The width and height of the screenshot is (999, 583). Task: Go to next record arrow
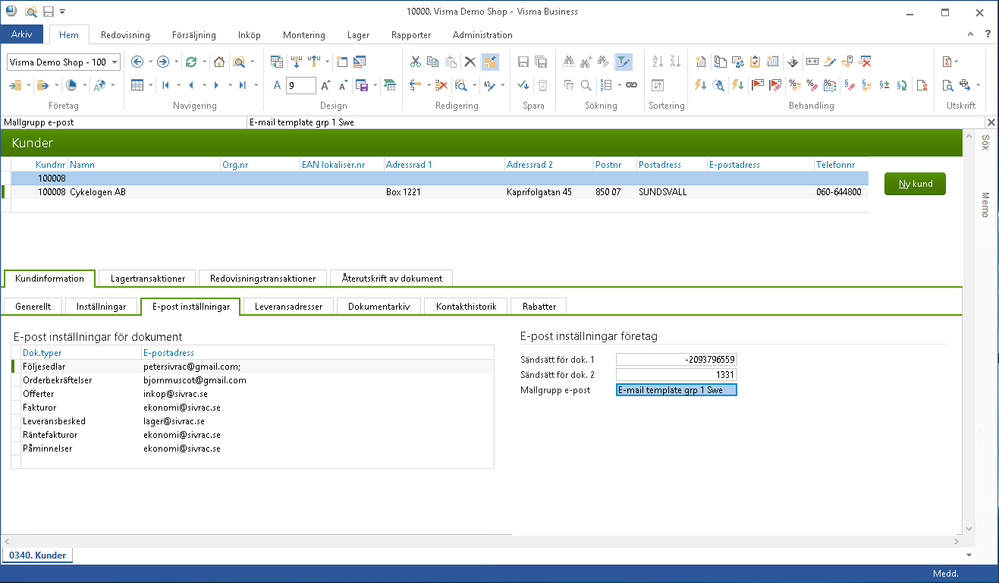coord(217,85)
